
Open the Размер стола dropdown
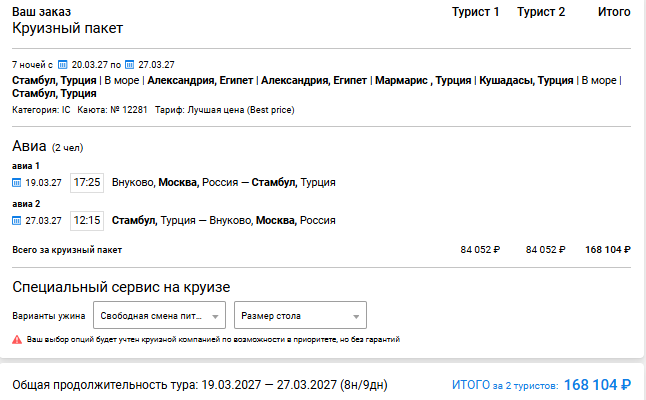[300, 315]
